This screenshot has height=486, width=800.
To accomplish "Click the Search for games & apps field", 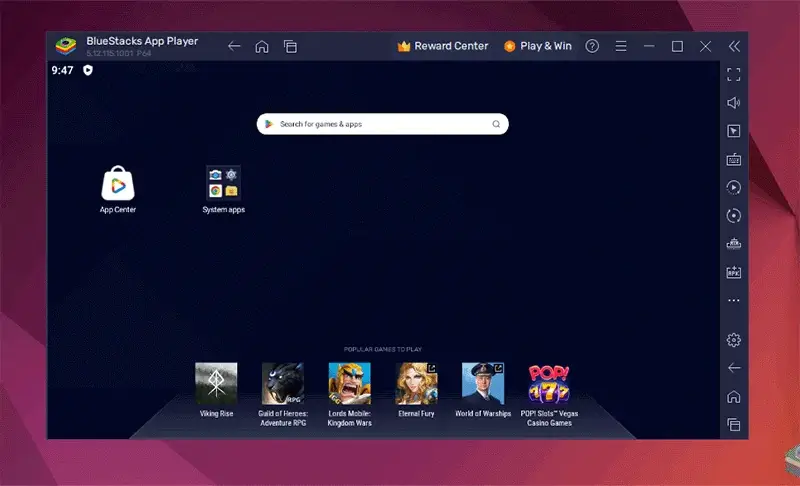I will click(x=383, y=124).
